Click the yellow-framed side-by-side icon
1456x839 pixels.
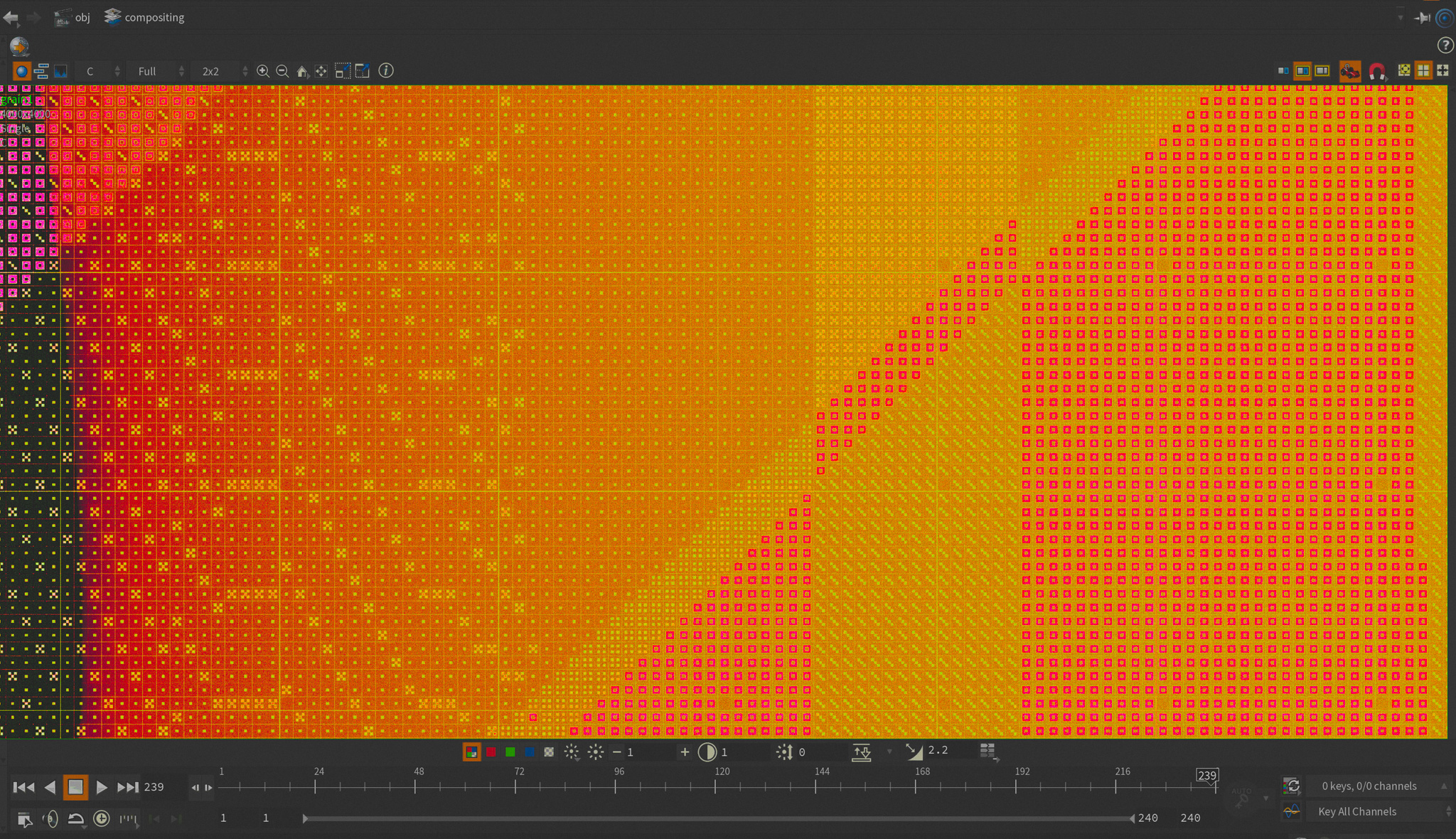[1322, 71]
